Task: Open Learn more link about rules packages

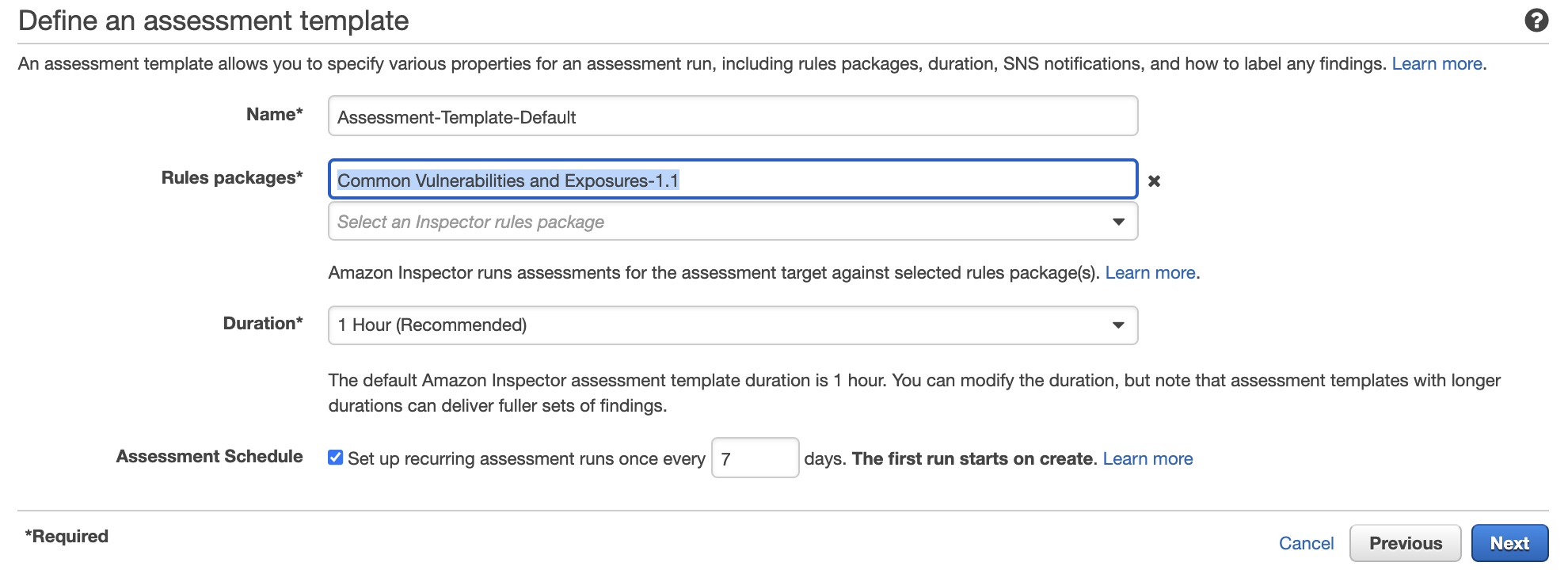Action: tap(1150, 273)
